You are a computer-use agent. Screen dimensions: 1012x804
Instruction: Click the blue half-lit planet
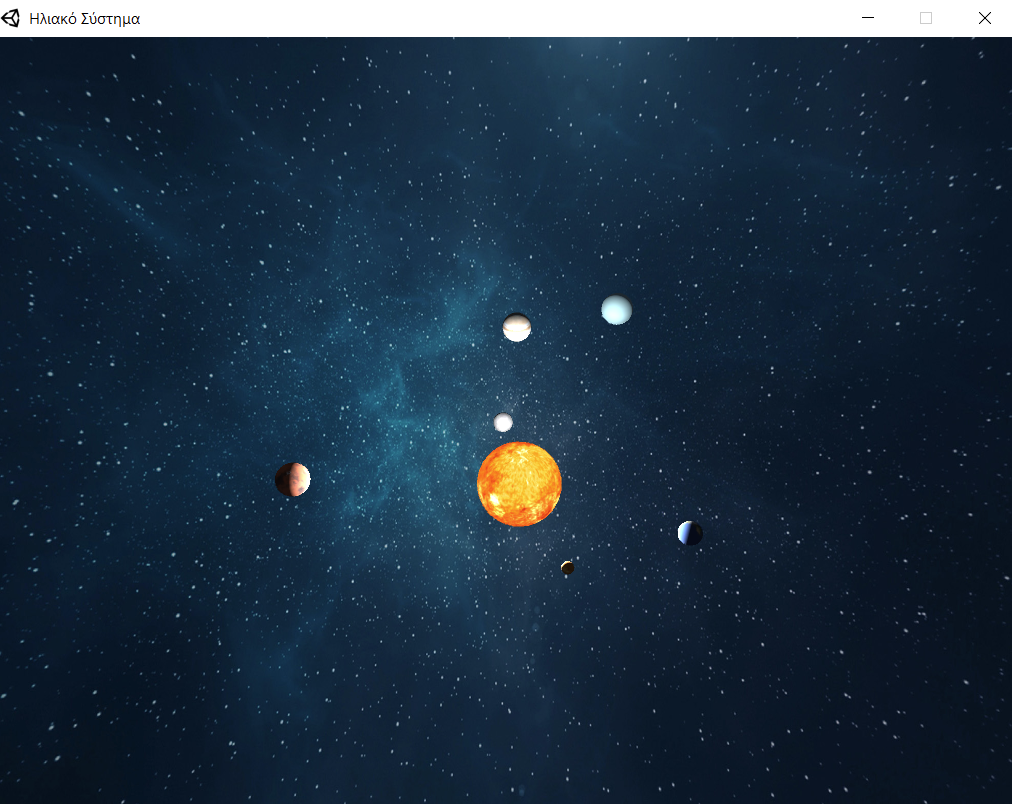[x=690, y=533]
